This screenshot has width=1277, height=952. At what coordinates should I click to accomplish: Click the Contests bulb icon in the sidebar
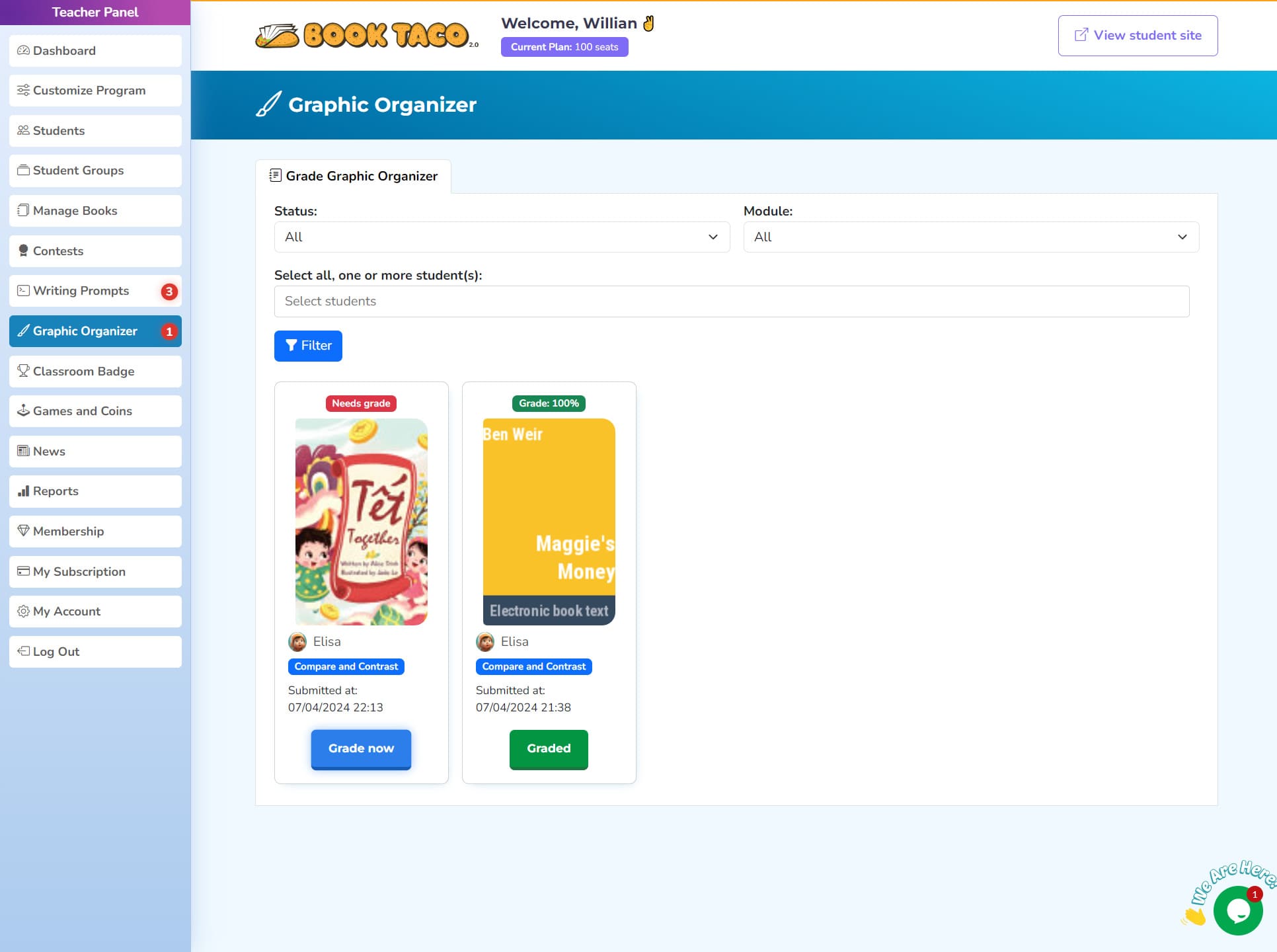[23, 251]
